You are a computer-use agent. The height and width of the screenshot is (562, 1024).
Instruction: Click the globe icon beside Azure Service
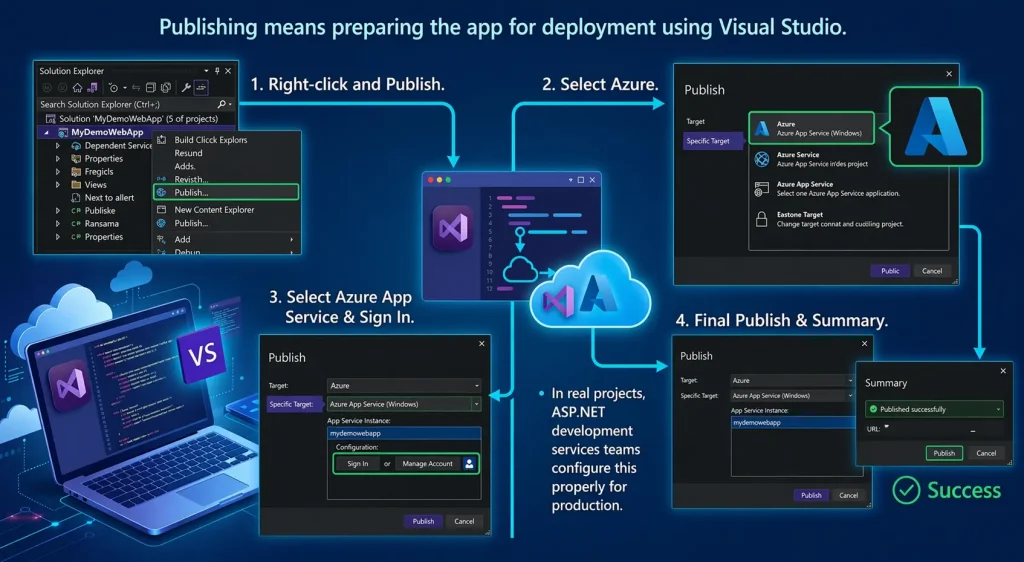(761, 159)
